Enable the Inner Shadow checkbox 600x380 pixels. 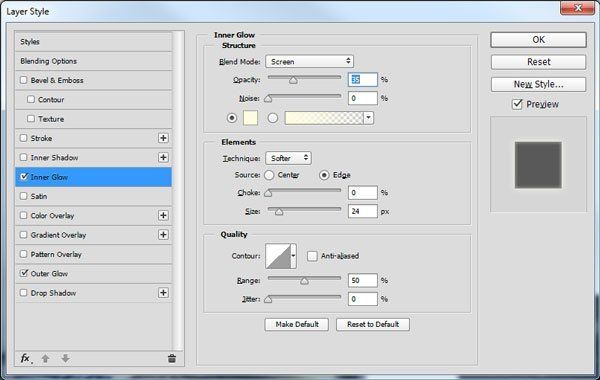[x=24, y=157]
